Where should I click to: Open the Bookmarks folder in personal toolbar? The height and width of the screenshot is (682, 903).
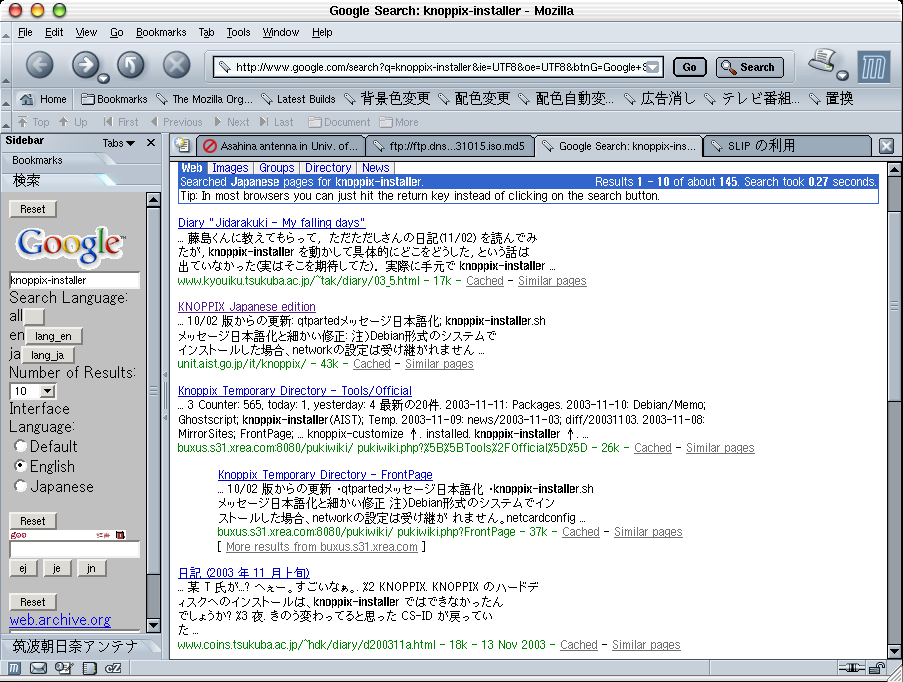(114, 99)
